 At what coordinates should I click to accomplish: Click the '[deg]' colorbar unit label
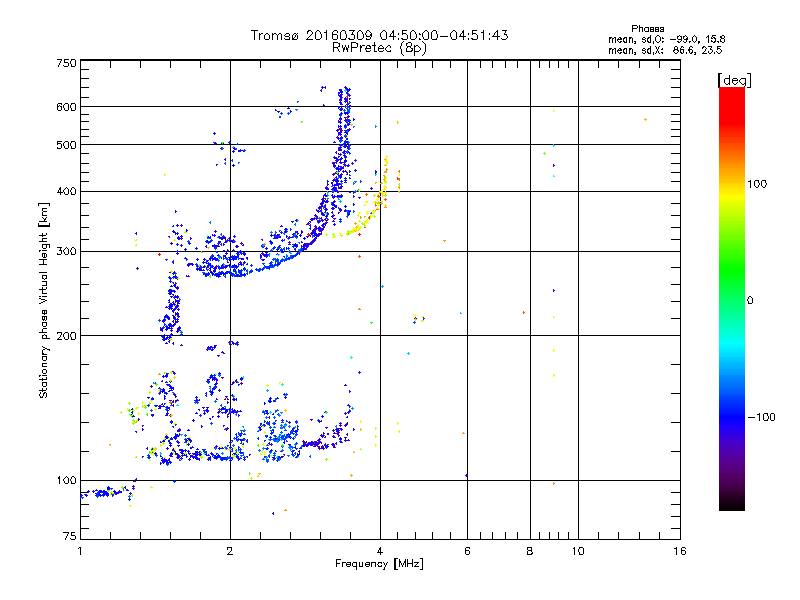[734, 80]
